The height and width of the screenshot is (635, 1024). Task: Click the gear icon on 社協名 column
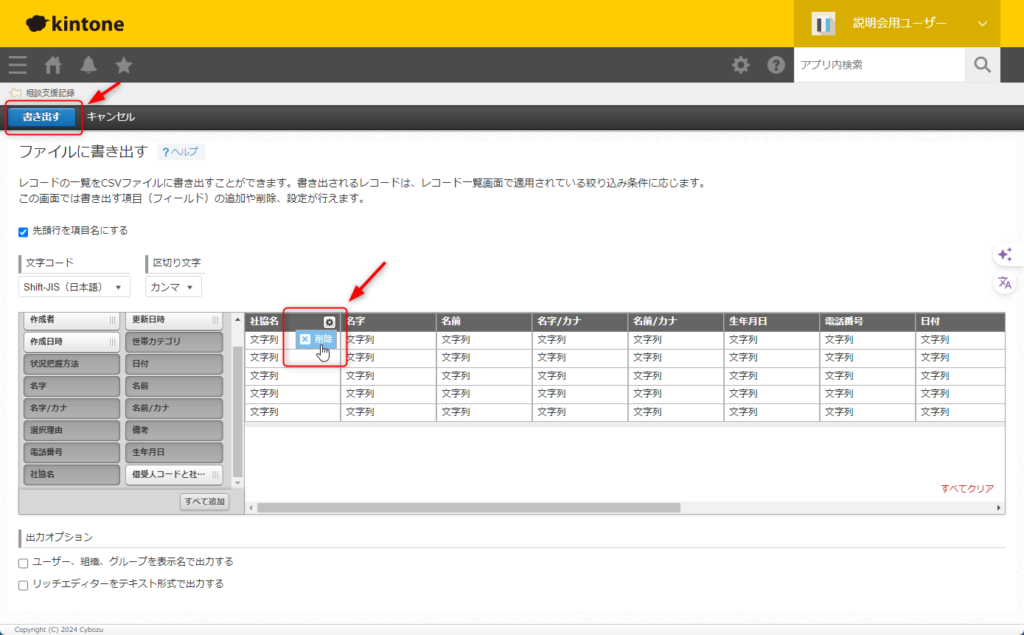pos(329,321)
